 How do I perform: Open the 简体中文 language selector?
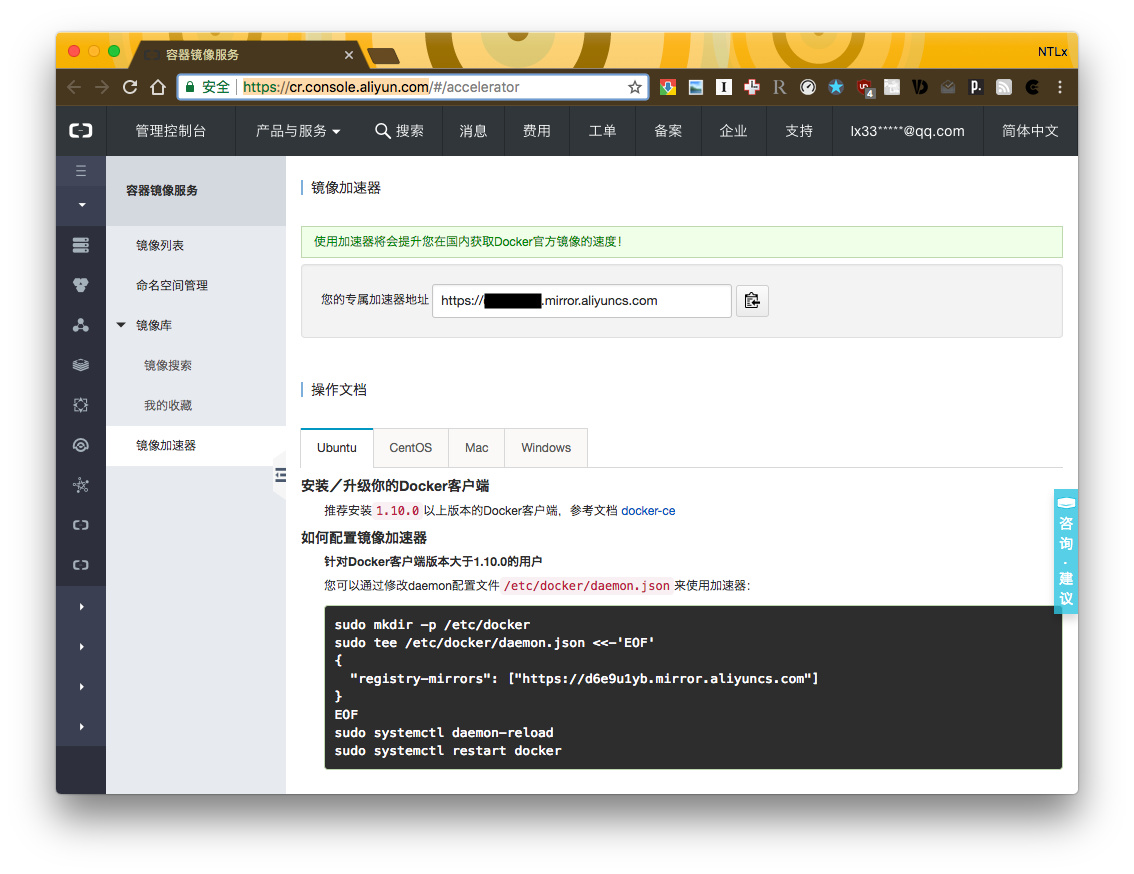click(1030, 131)
